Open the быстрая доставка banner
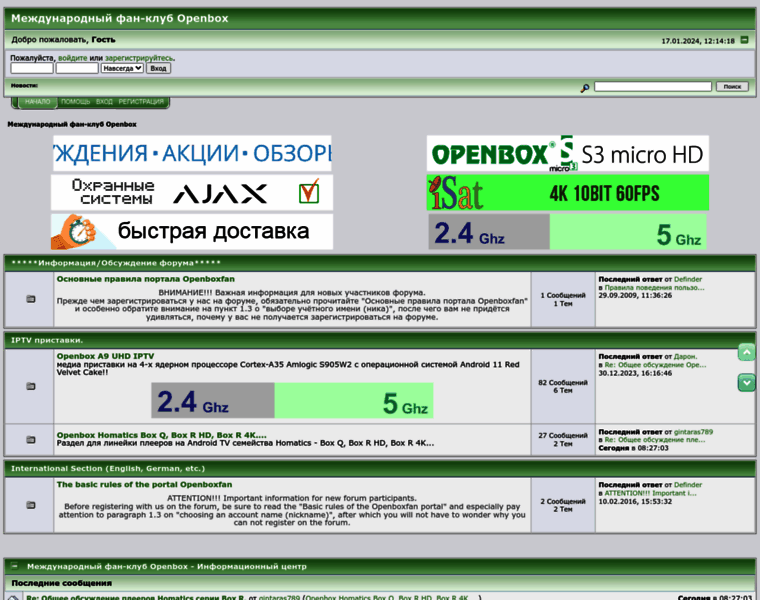 coord(192,232)
